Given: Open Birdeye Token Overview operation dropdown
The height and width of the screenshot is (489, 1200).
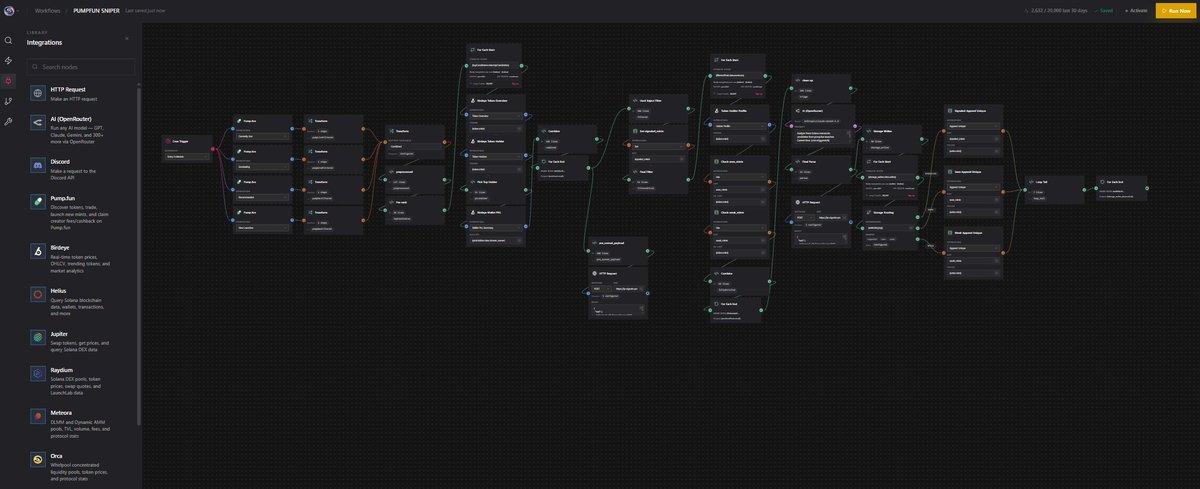Looking at the screenshot, I should click(x=496, y=115).
